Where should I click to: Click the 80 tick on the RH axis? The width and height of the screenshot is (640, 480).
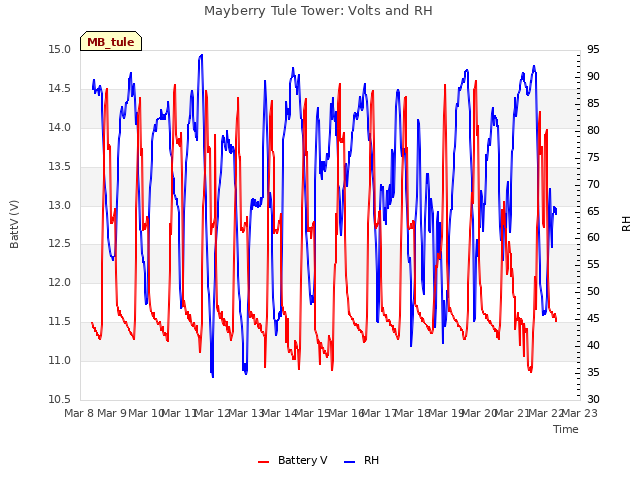pos(593,131)
